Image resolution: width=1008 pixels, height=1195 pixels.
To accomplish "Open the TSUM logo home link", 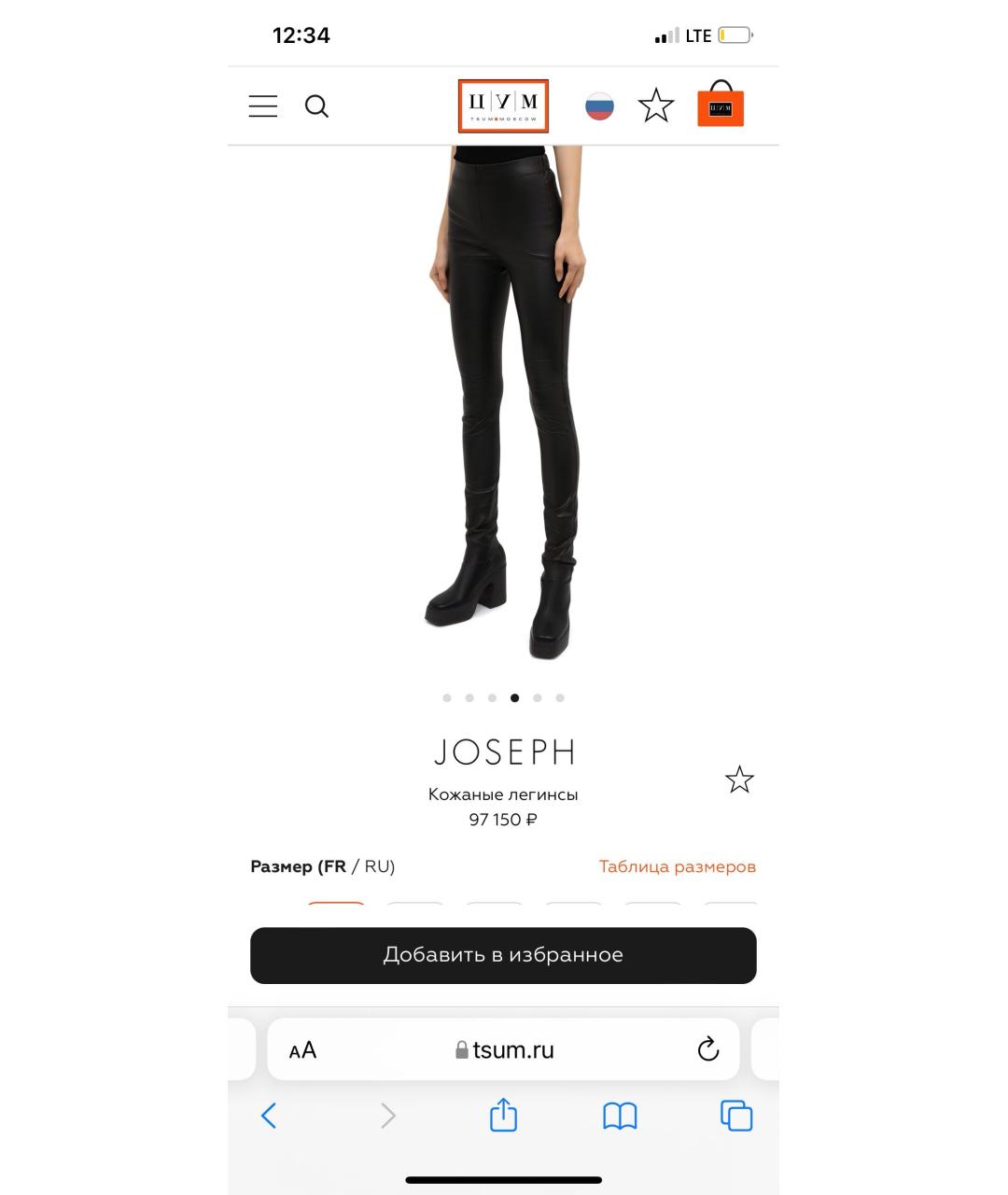I will click(503, 105).
